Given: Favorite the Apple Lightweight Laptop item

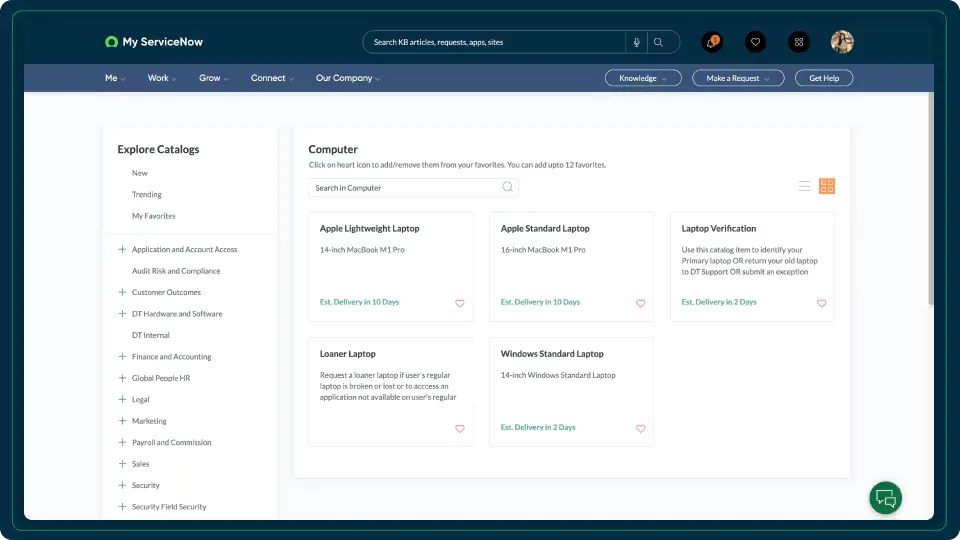Looking at the screenshot, I should tap(460, 303).
